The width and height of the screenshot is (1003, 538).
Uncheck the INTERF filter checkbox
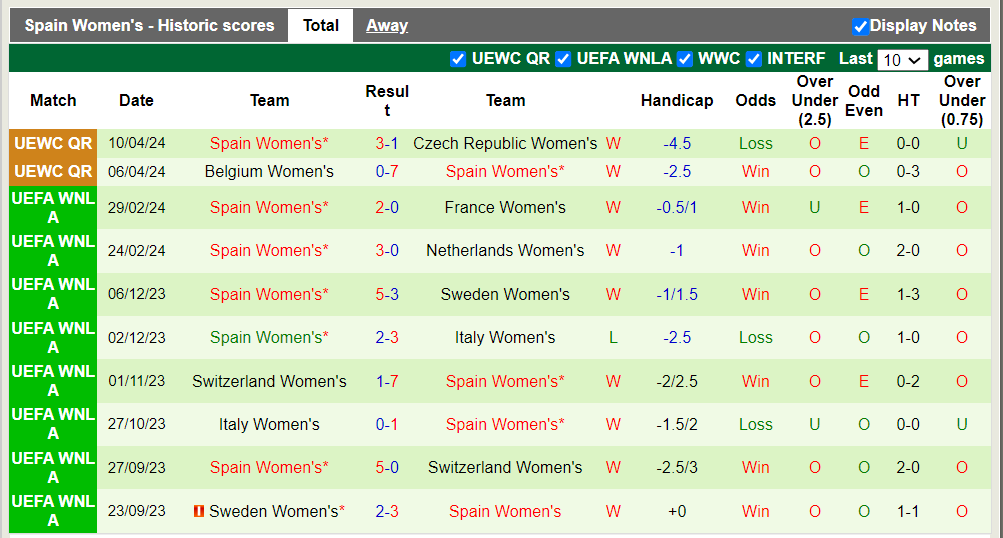[x=754, y=59]
